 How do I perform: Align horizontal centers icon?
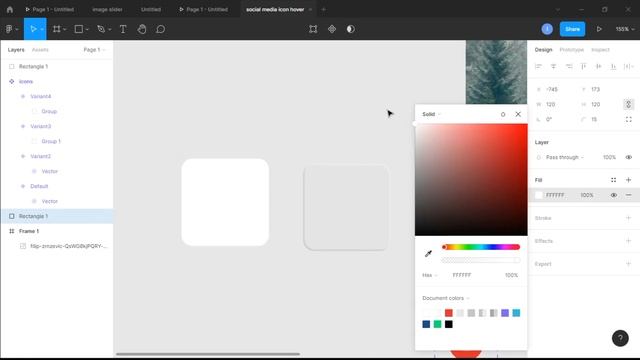[553, 67]
